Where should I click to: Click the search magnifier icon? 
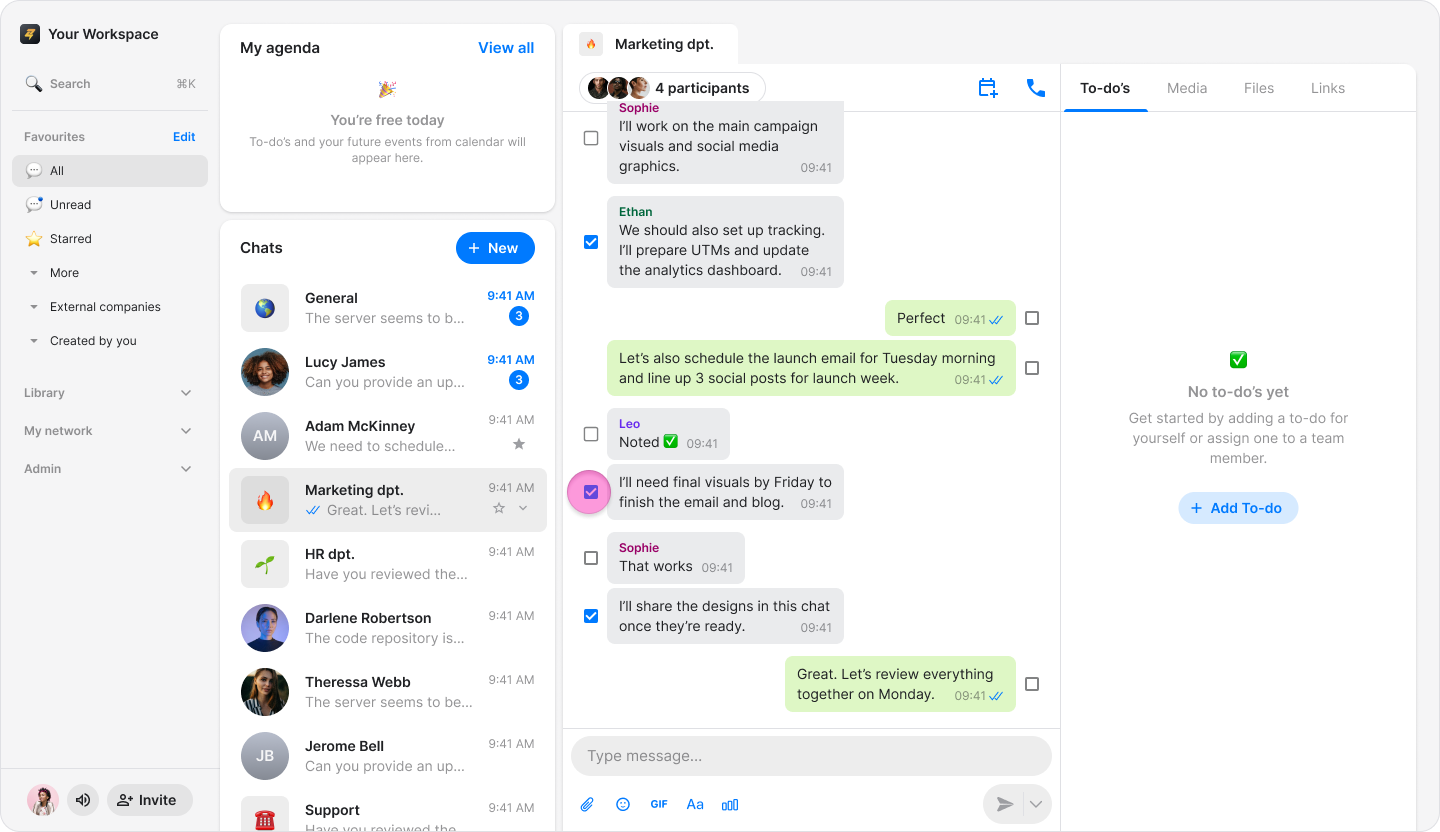(34, 84)
